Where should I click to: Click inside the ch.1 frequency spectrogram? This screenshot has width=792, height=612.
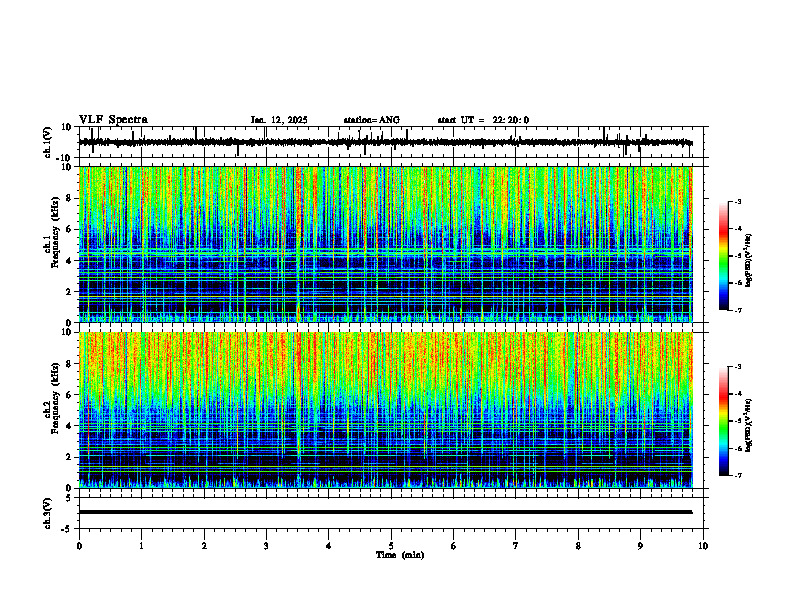(385, 244)
